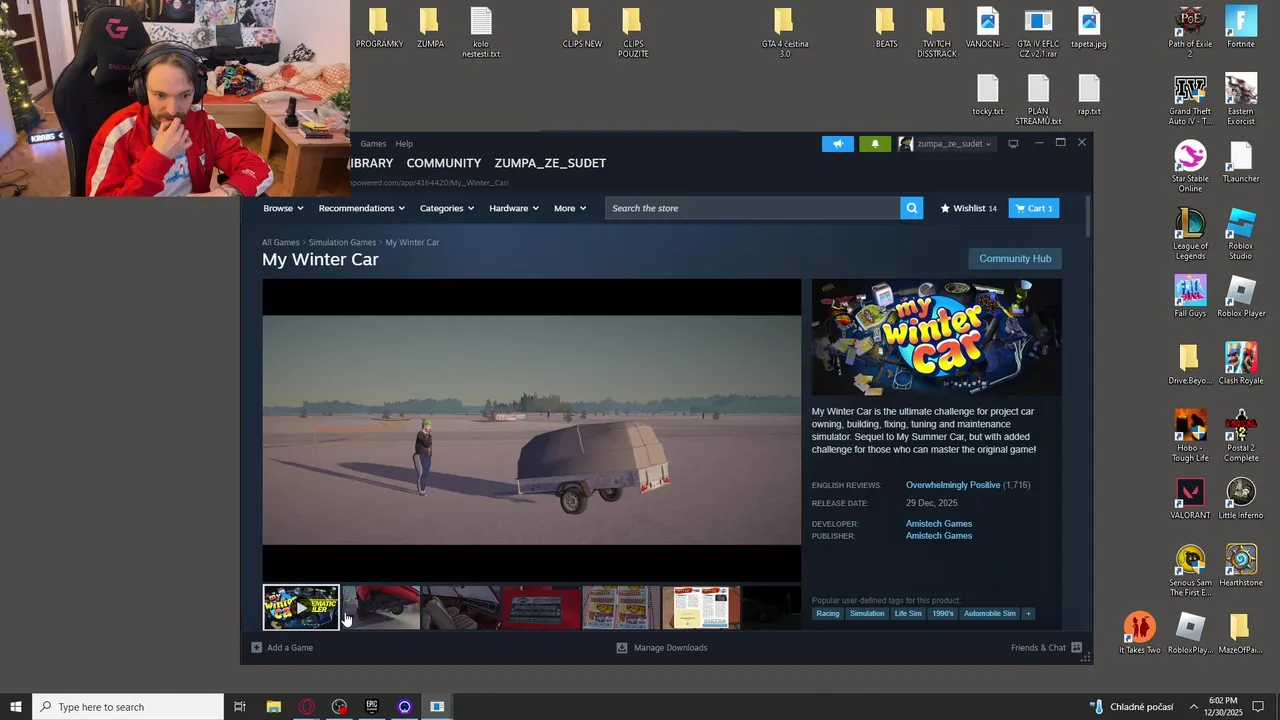
Task: Open Steam notifications bell
Action: [875, 144]
